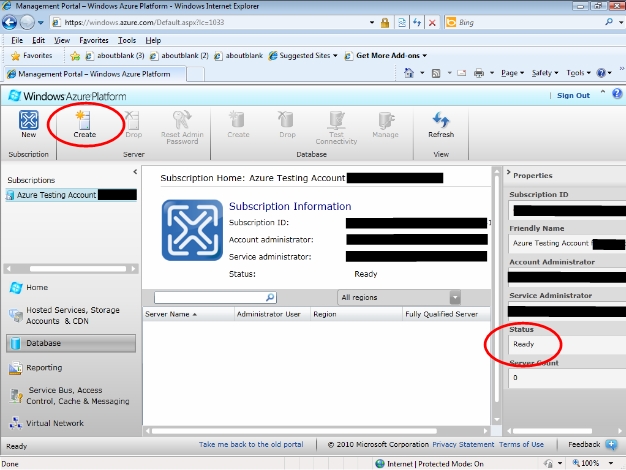
Task: Click the New Subscription icon
Action: 29,120
